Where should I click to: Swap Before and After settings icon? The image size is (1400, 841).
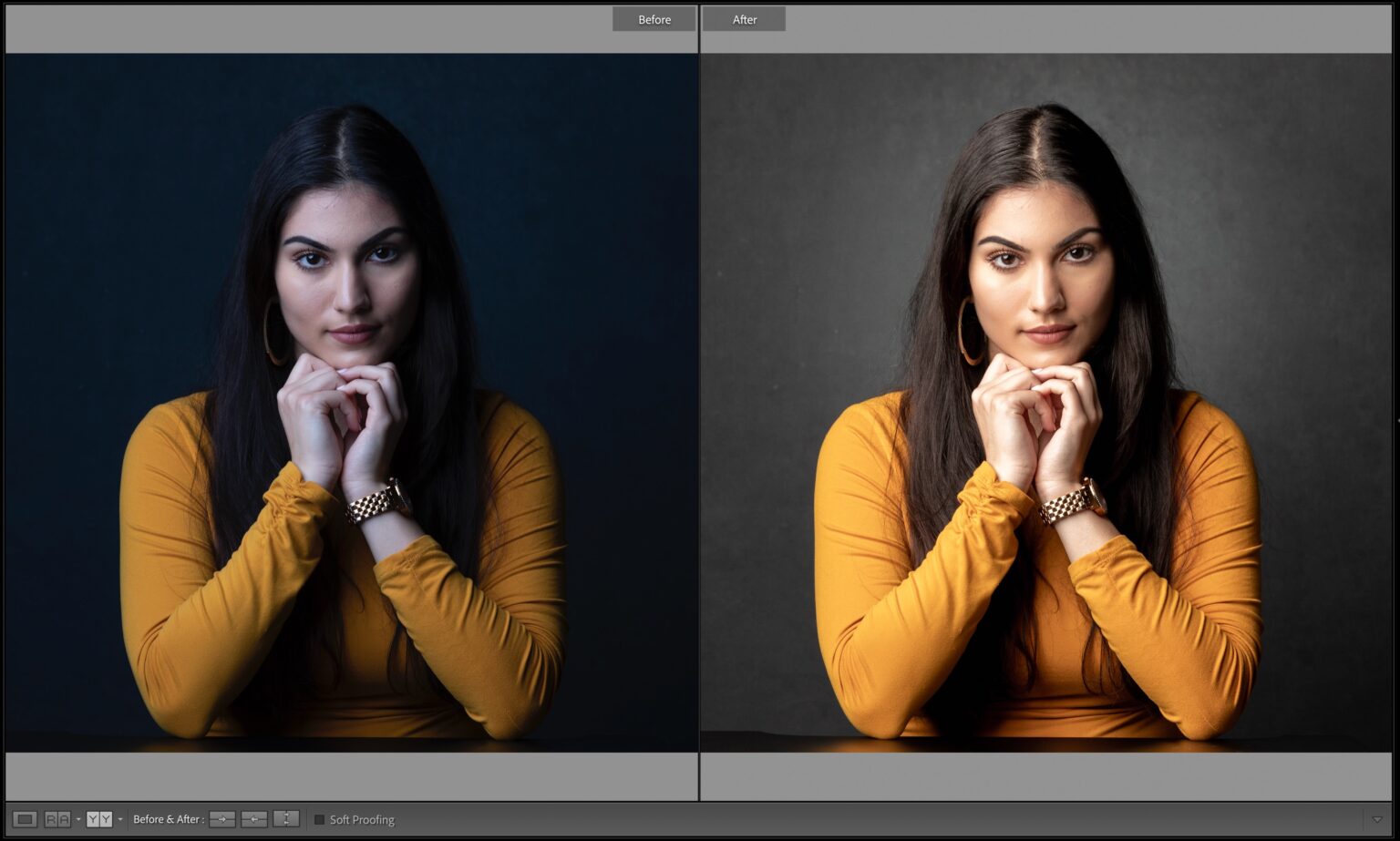point(286,819)
